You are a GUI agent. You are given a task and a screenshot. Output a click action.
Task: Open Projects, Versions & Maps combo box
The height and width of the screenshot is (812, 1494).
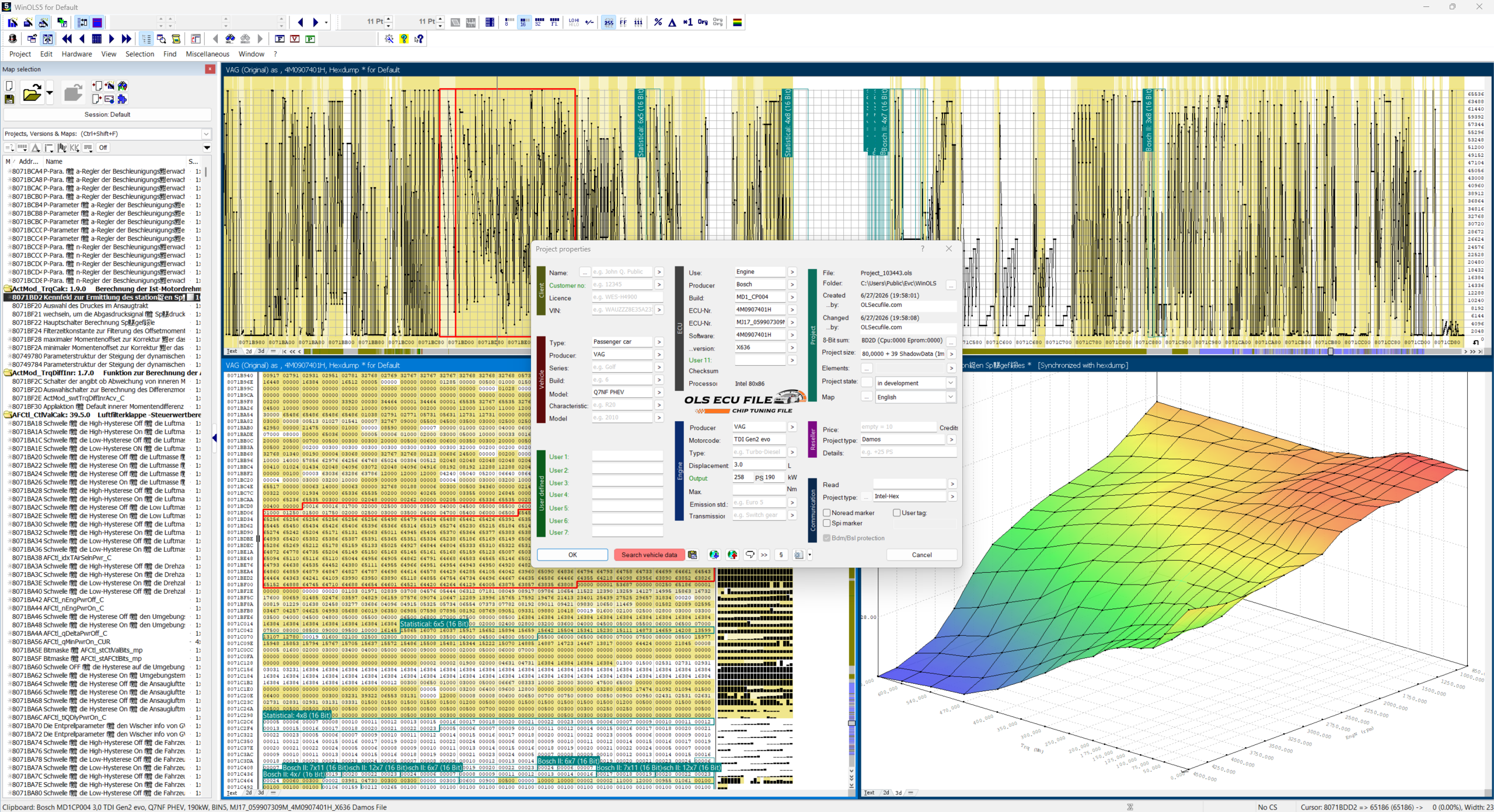click(107, 134)
